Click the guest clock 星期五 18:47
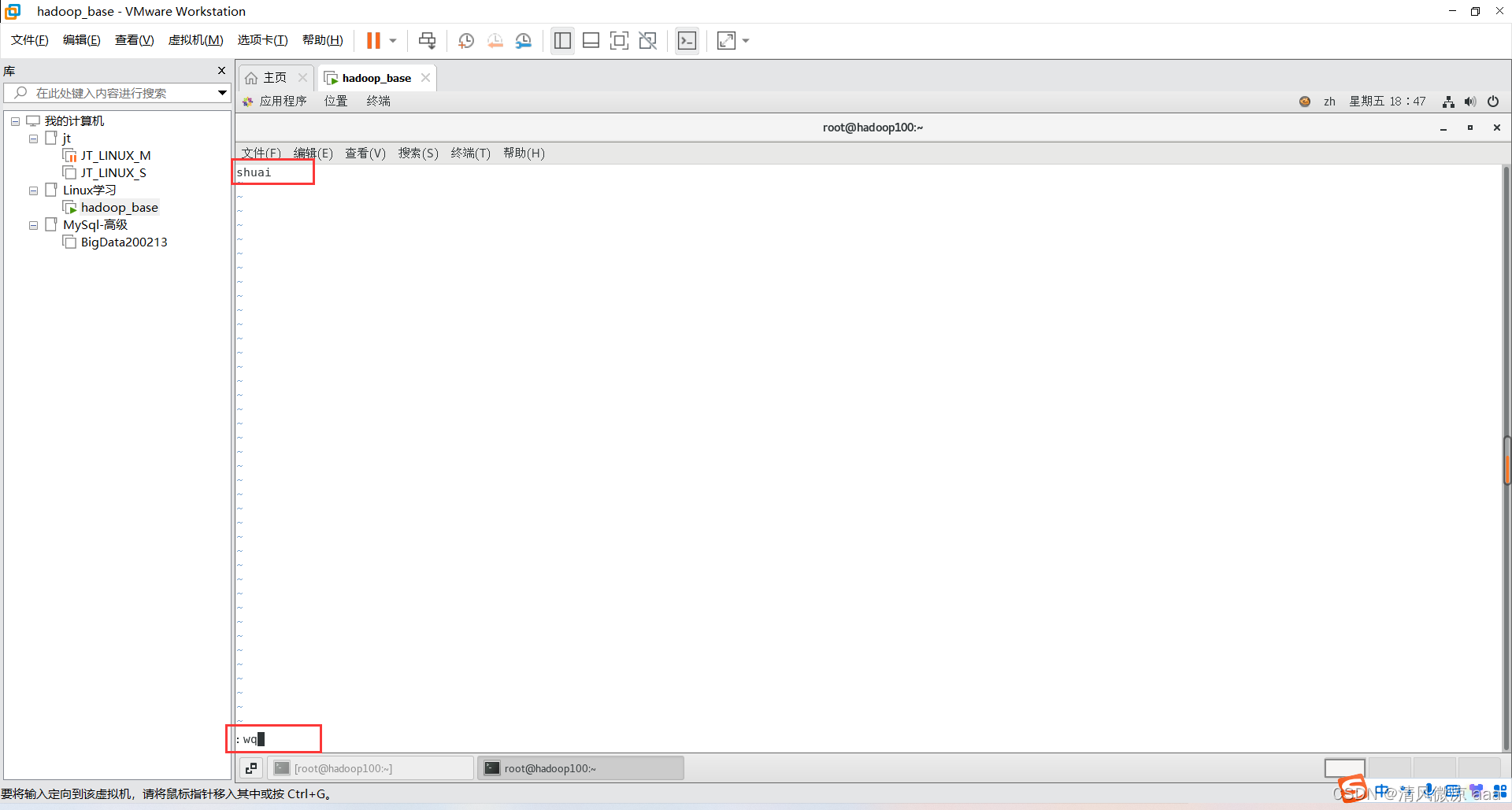Screen dimensions: 1512x810 pos(1388,102)
